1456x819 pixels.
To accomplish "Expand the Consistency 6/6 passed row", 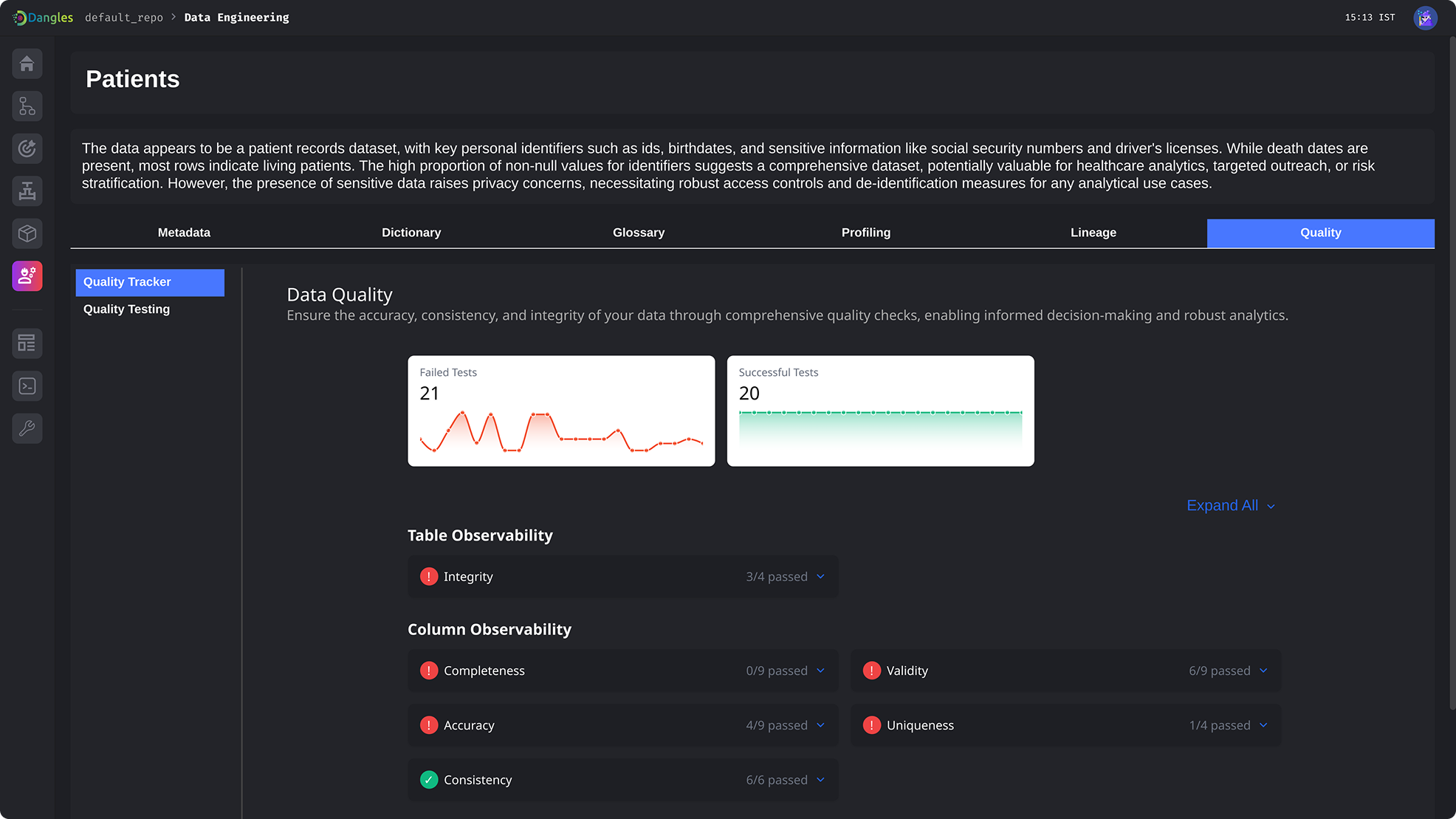I will point(622,780).
